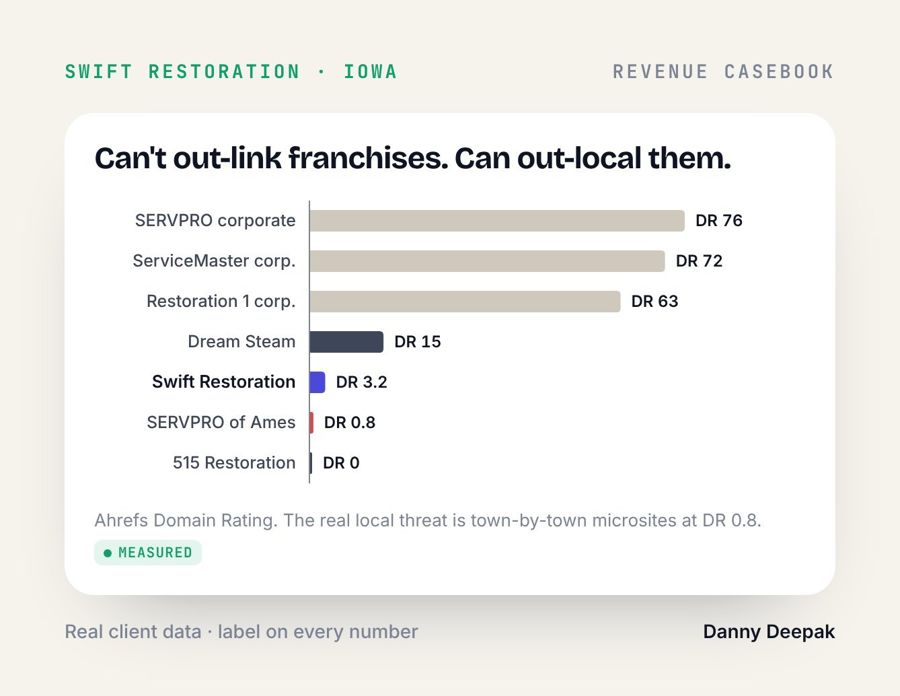Click the 'SERVPRO of Ames' row label
Viewport: 900px width, 696px height.
(221, 422)
